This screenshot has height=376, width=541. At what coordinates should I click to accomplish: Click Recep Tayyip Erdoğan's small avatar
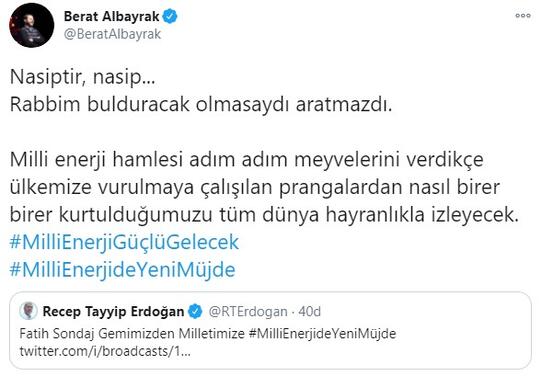coord(29,310)
